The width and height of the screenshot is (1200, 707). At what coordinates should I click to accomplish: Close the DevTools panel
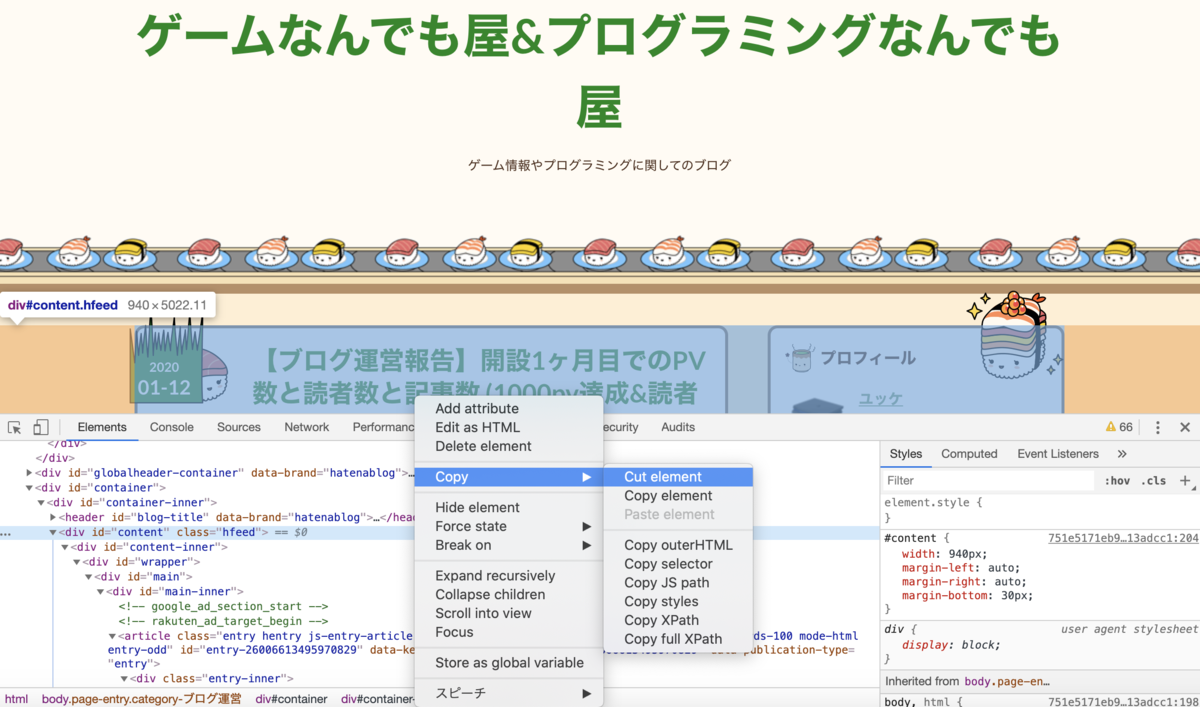[1185, 427]
